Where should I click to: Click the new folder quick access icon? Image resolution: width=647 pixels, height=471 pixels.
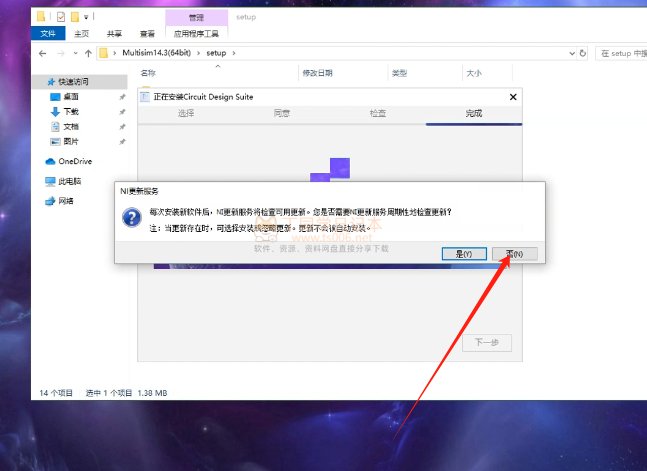click(75, 17)
